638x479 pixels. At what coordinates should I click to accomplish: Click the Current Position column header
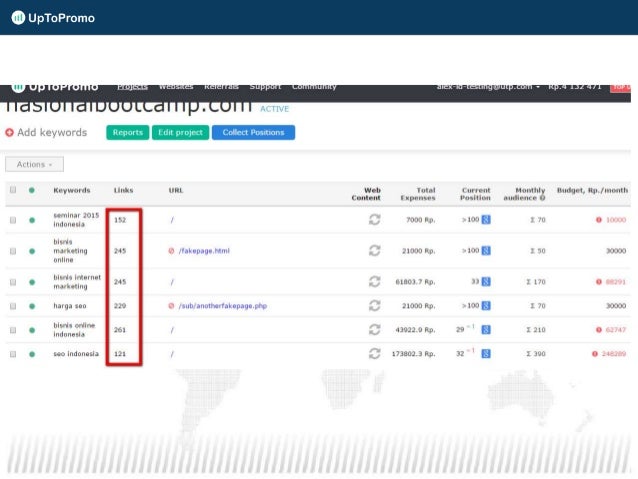[x=475, y=194]
